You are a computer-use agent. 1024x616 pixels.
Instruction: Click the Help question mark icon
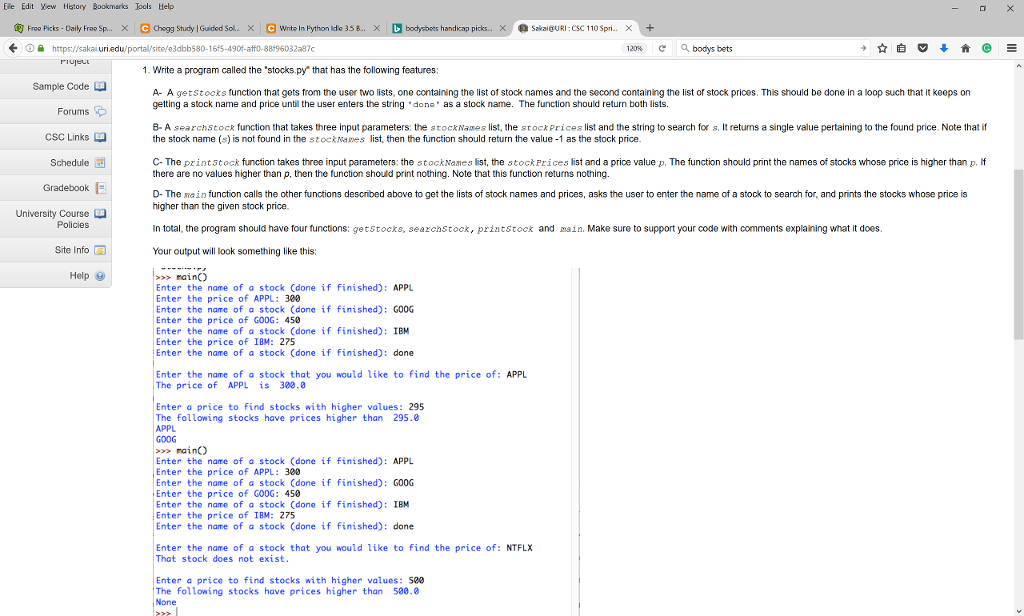point(100,276)
